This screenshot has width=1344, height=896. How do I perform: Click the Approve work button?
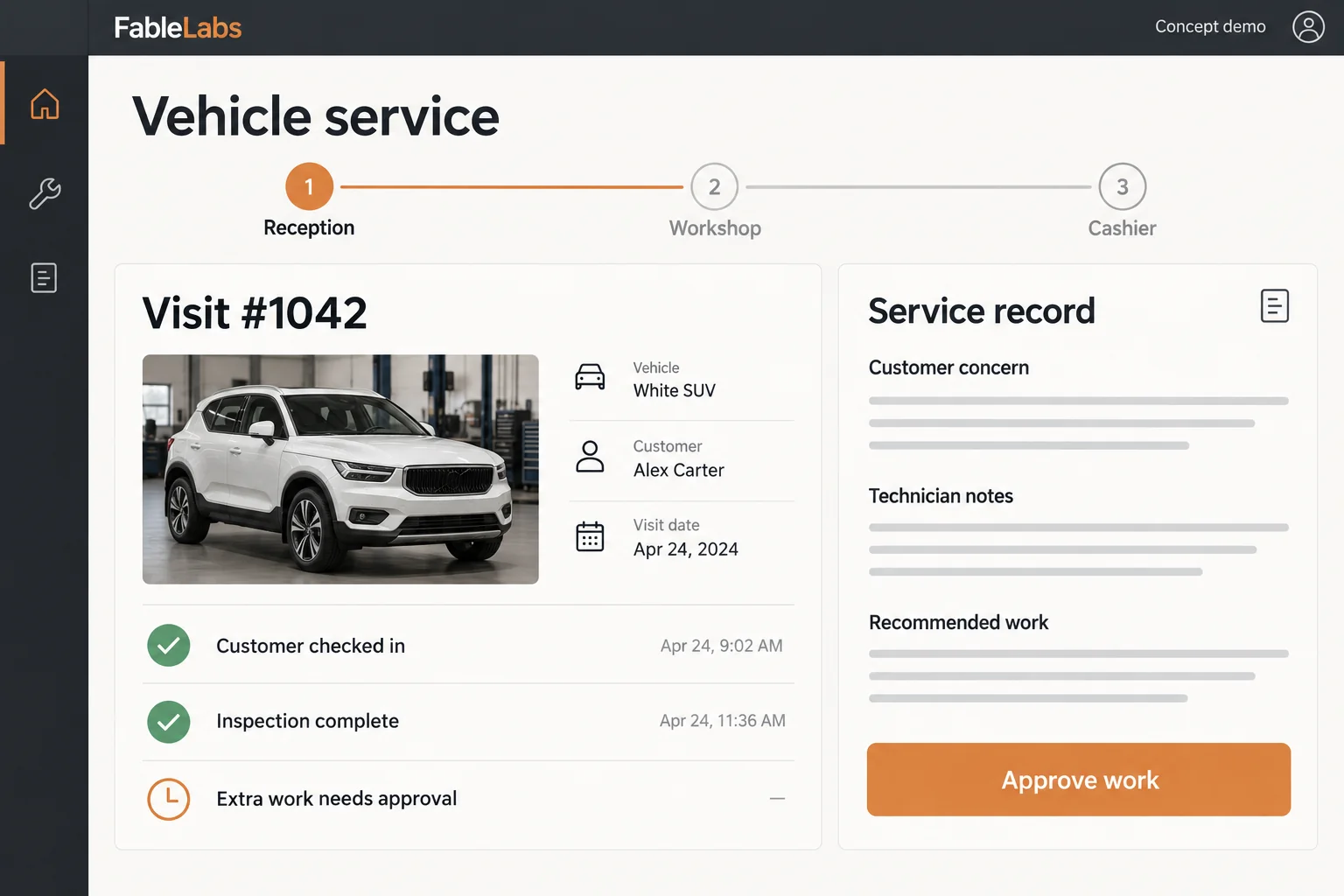click(x=1079, y=780)
